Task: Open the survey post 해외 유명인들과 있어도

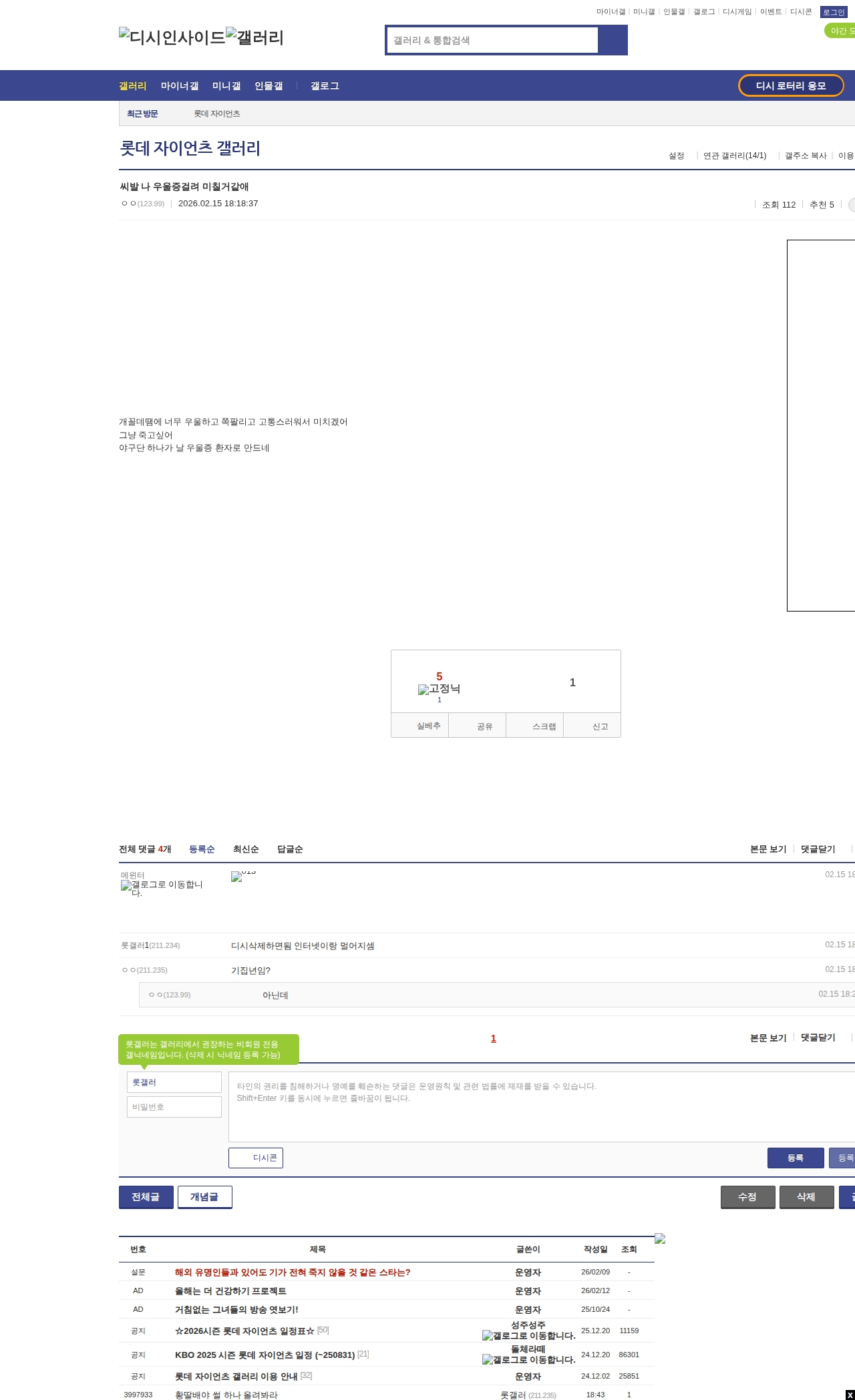Action: pos(293,1272)
